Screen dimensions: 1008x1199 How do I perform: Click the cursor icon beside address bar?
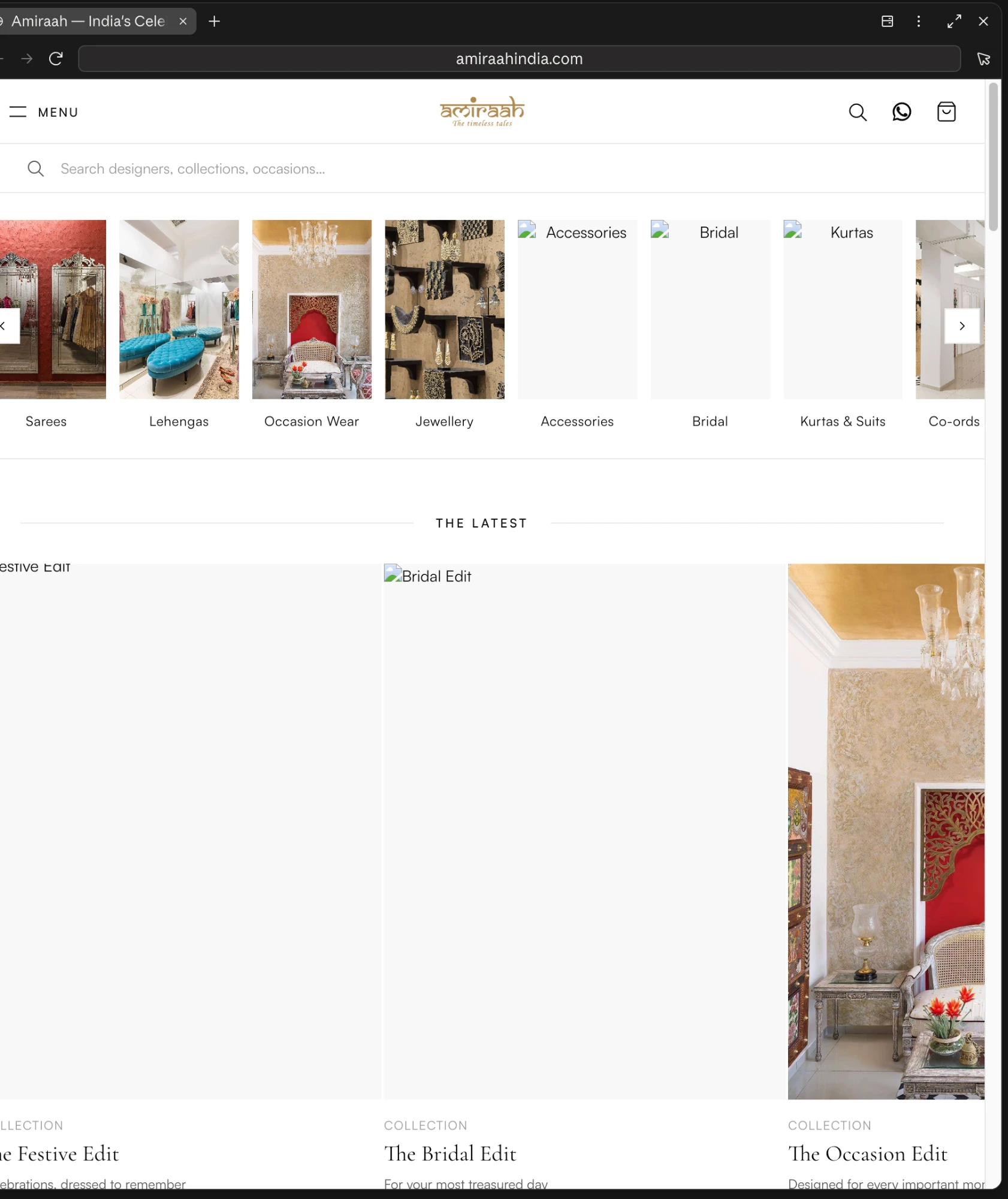[983, 59]
